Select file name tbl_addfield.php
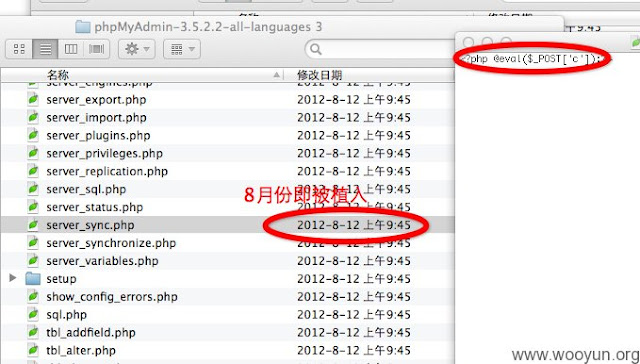This screenshot has height=364, width=640. 91,333
